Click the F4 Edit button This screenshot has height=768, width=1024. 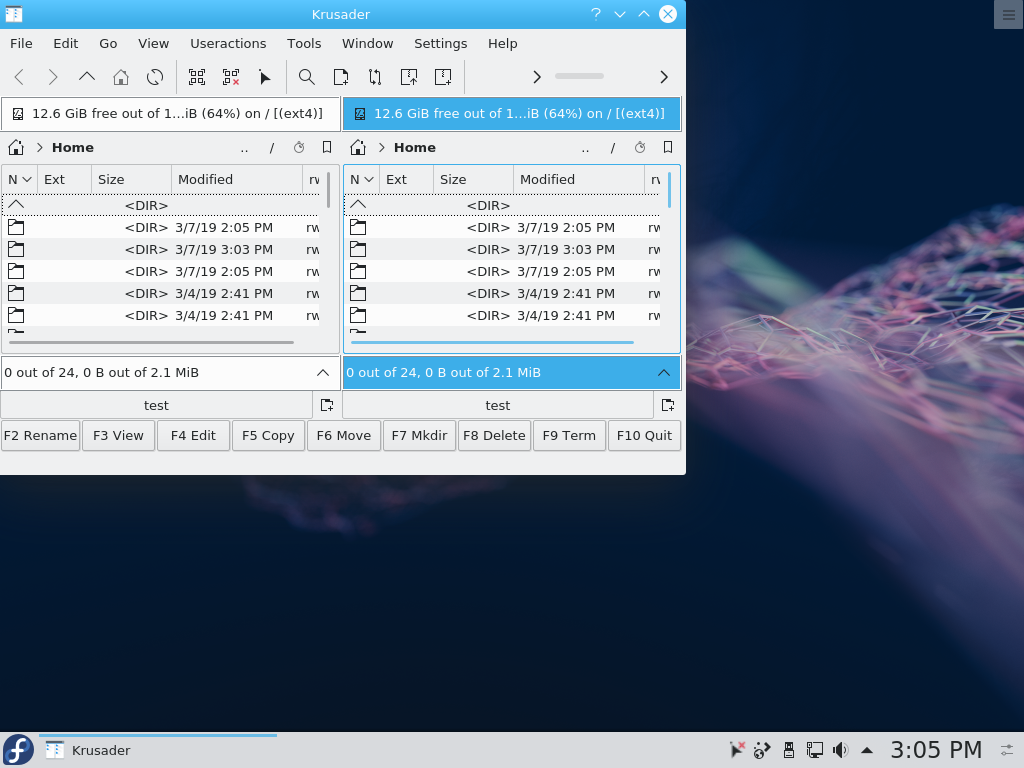tap(193, 436)
